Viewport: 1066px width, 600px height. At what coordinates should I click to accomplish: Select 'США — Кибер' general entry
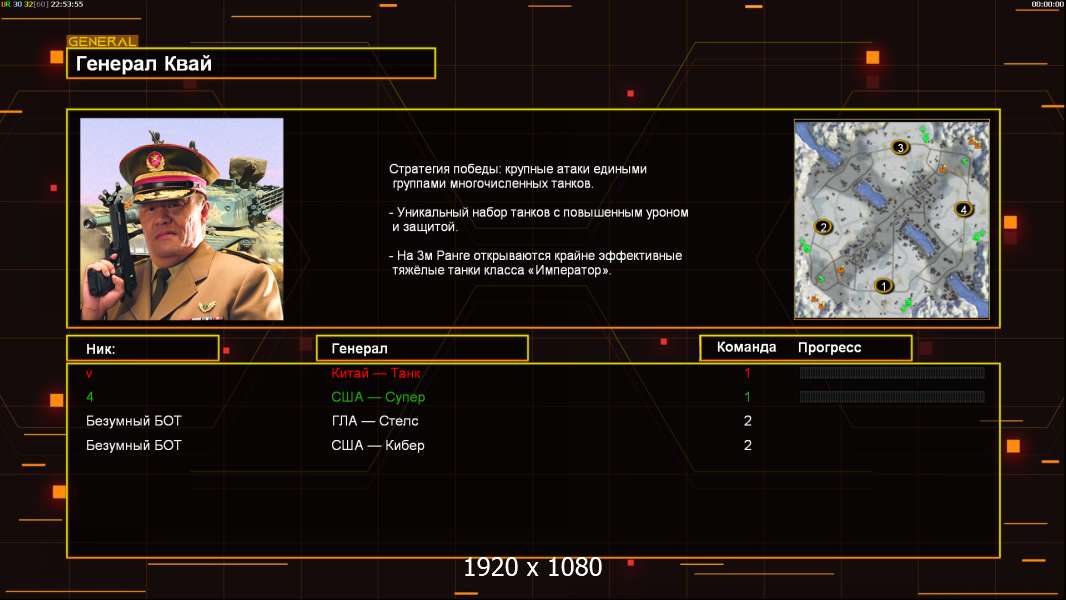377,445
